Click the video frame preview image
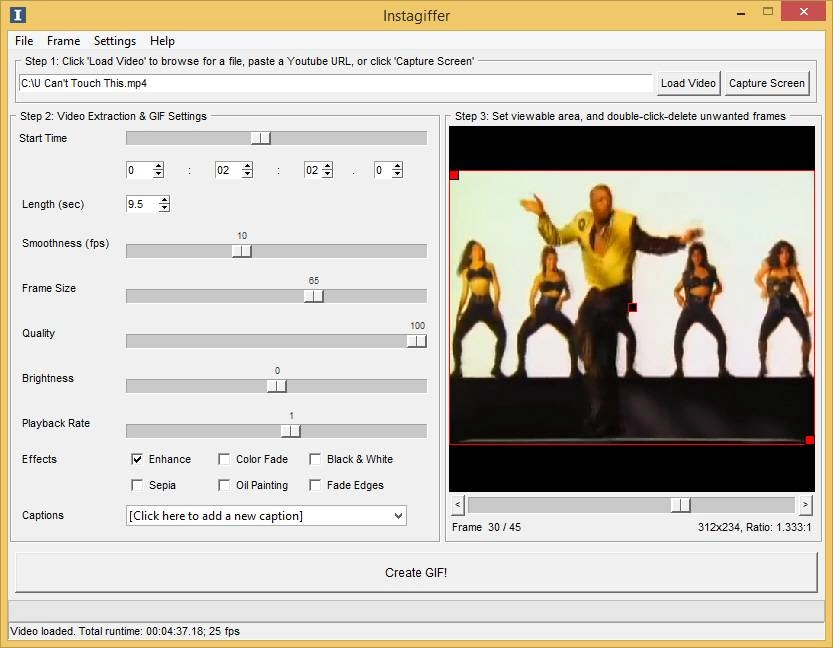Screen dimensions: 833x648 tap(632, 308)
